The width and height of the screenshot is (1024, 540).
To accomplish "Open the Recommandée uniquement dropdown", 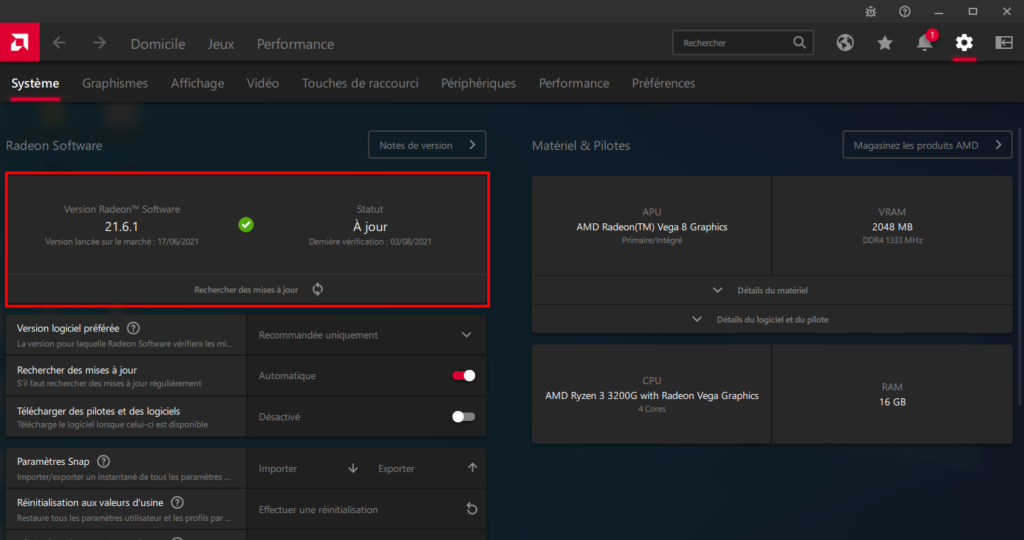I will click(366, 335).
